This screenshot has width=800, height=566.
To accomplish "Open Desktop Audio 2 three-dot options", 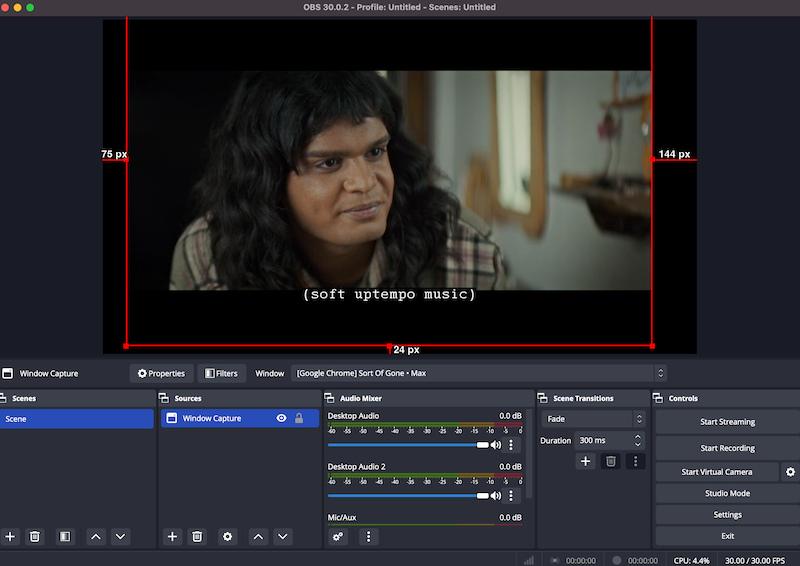I will click(511, 496).
